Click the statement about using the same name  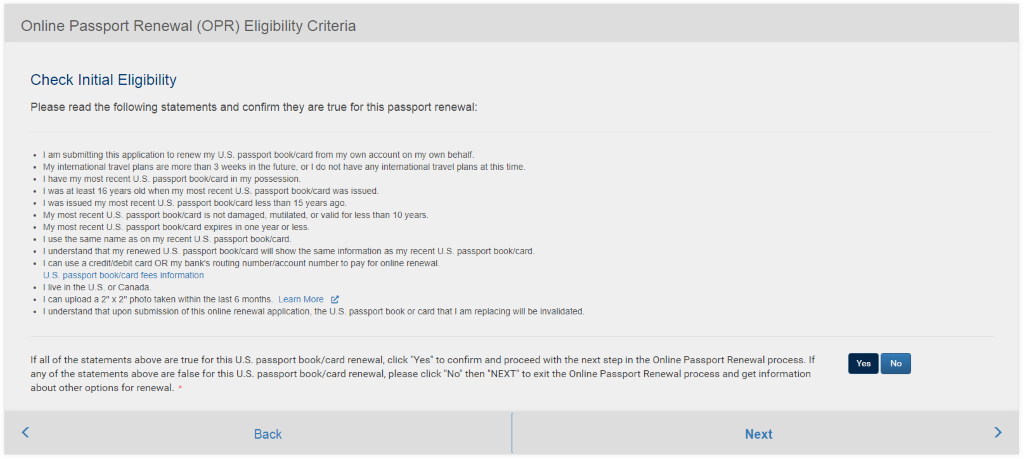[x=167, y=239]
